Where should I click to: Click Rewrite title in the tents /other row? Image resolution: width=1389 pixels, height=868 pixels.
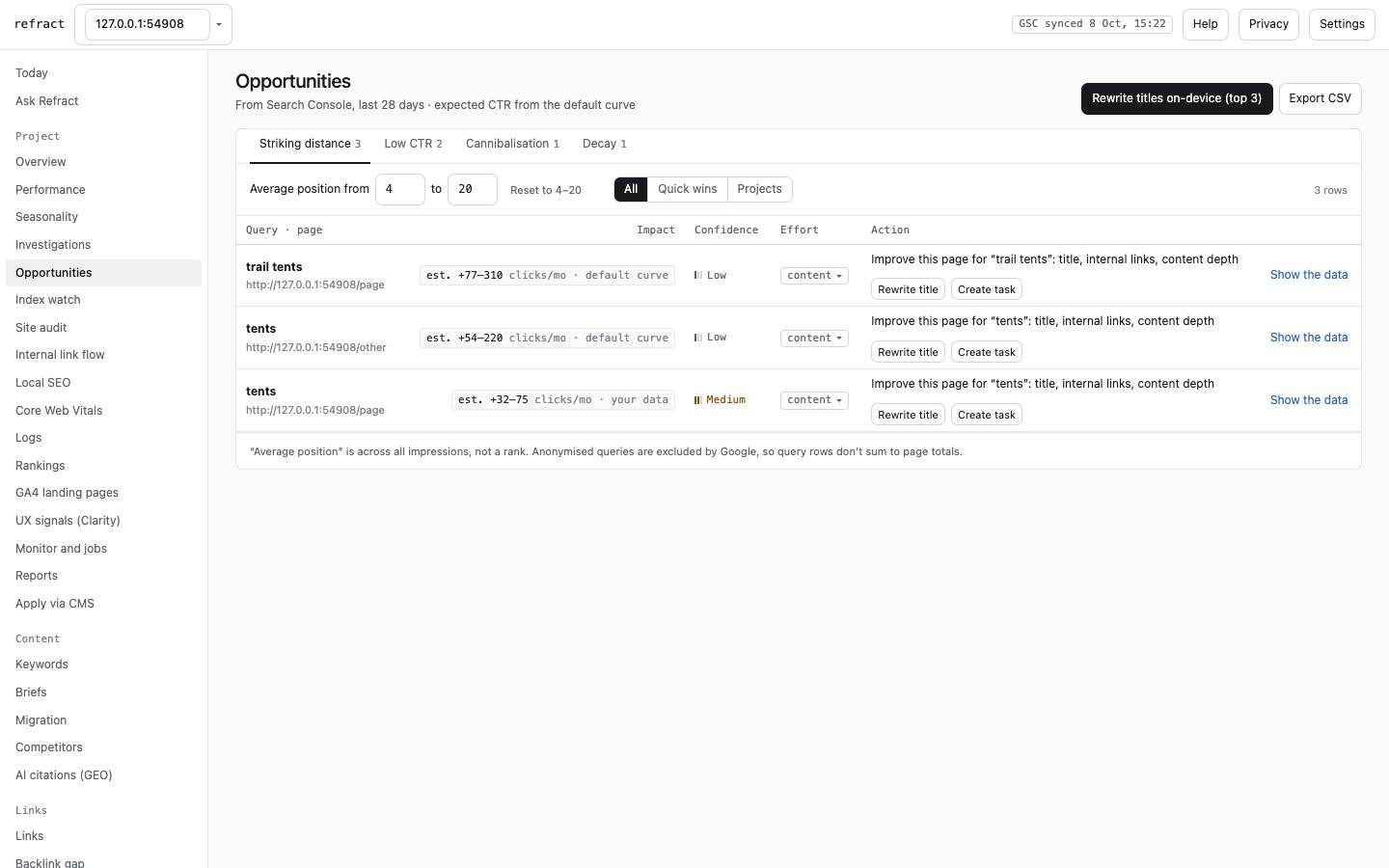(908, 352)
